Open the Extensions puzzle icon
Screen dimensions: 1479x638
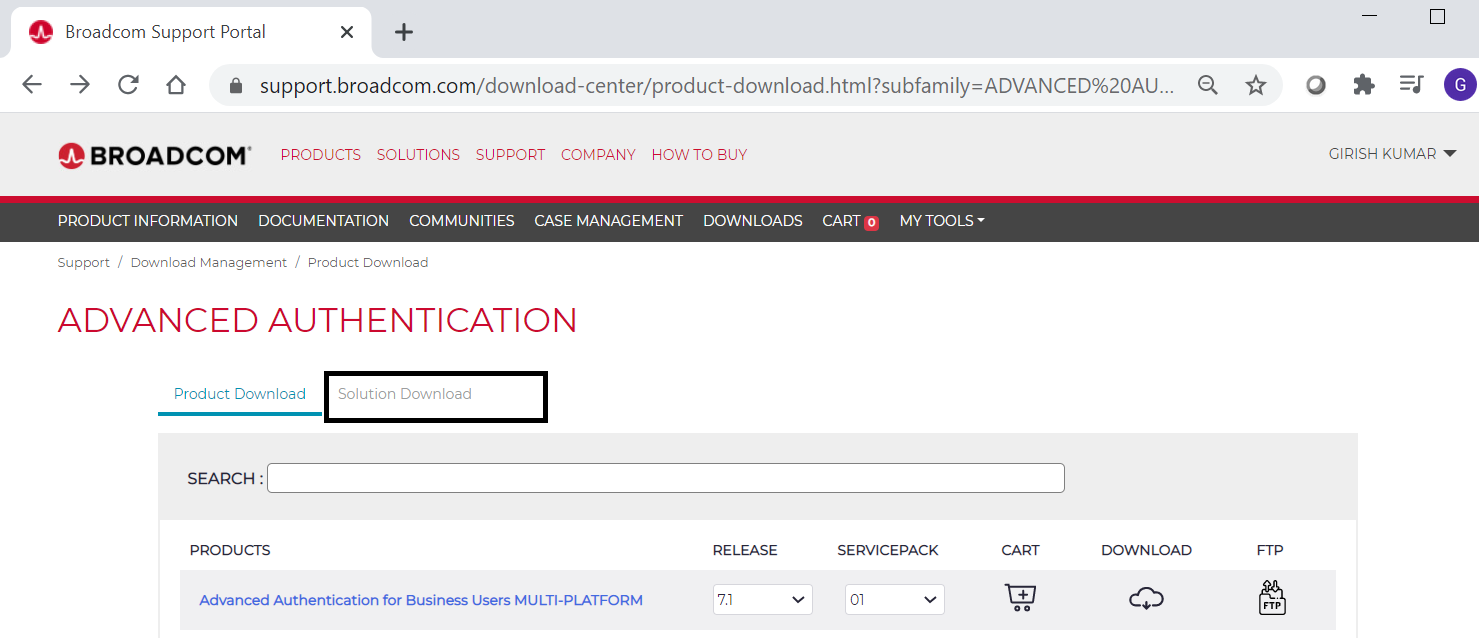click(x=1364, y=85)
